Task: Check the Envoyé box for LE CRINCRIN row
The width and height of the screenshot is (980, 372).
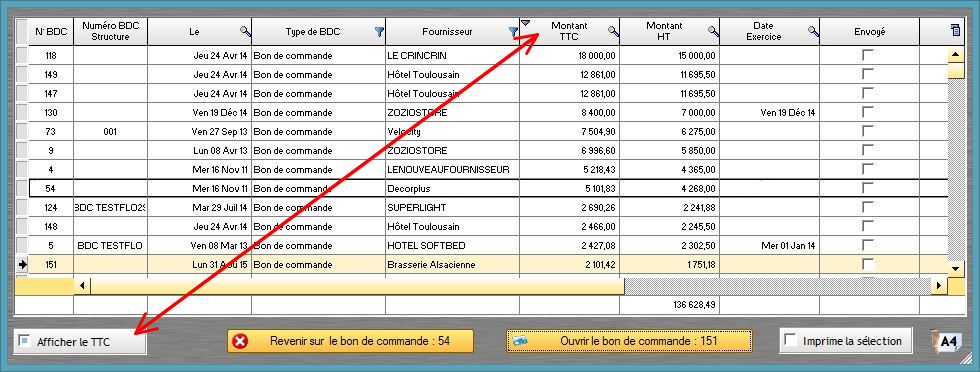Action: coord(868,55)
